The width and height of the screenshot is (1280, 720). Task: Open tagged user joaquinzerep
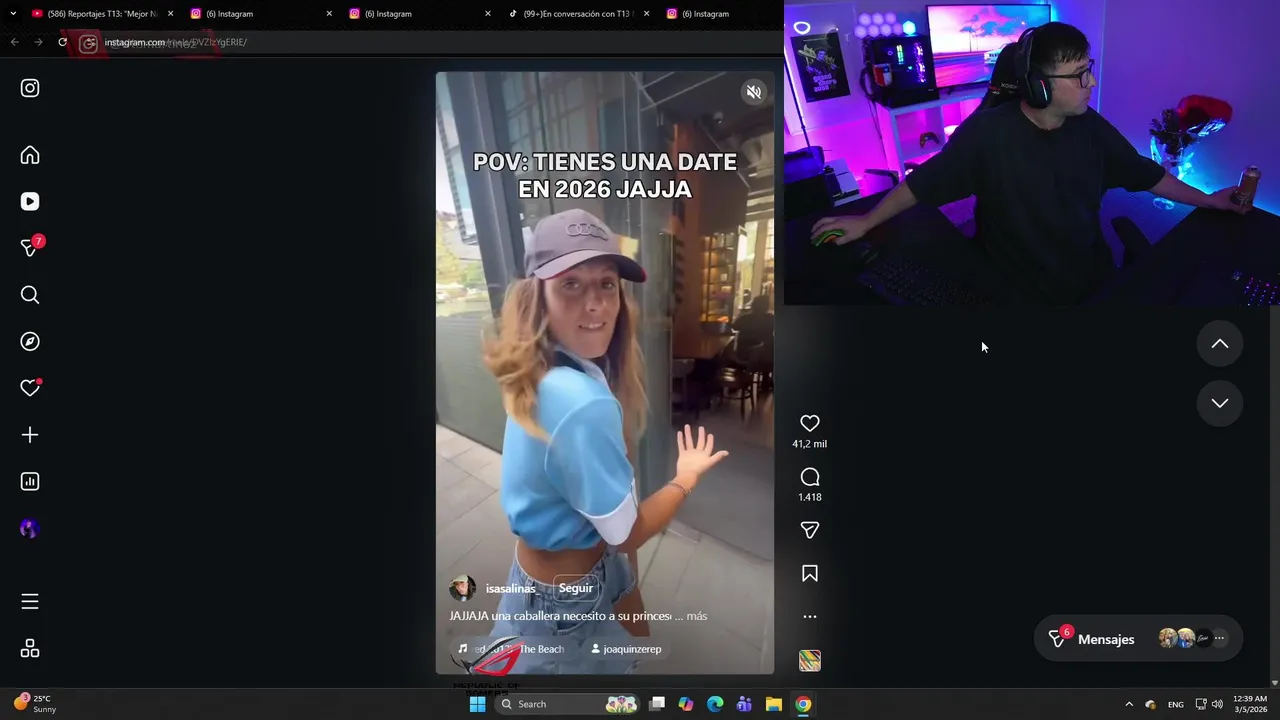pyautogui.click(x=626, y=649)
